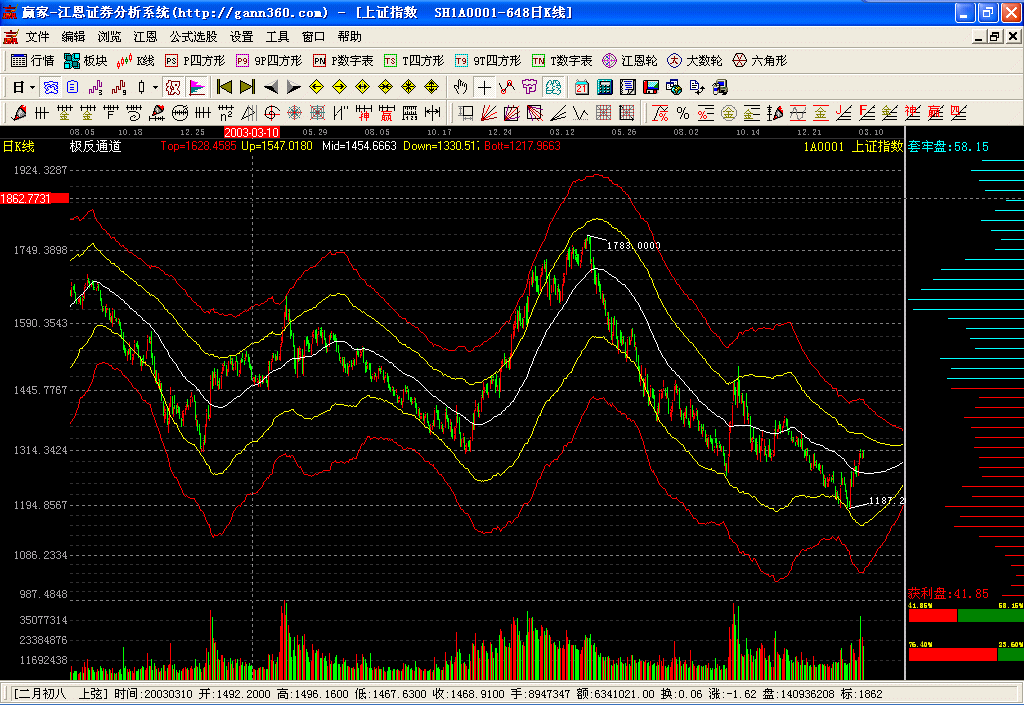Expand the candlestick chart type dropdown arrow
Viewport: 1024px width, 705px height.
156,87
